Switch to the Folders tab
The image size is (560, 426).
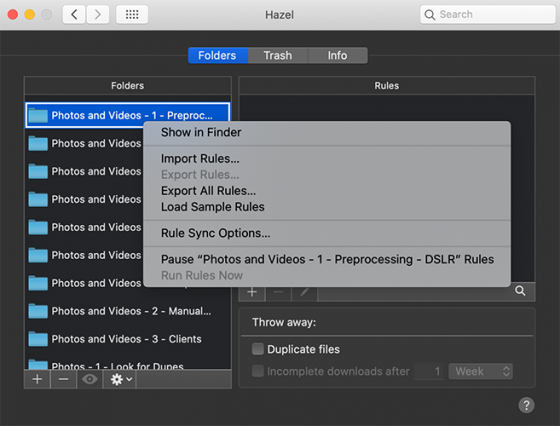(218, 56)
